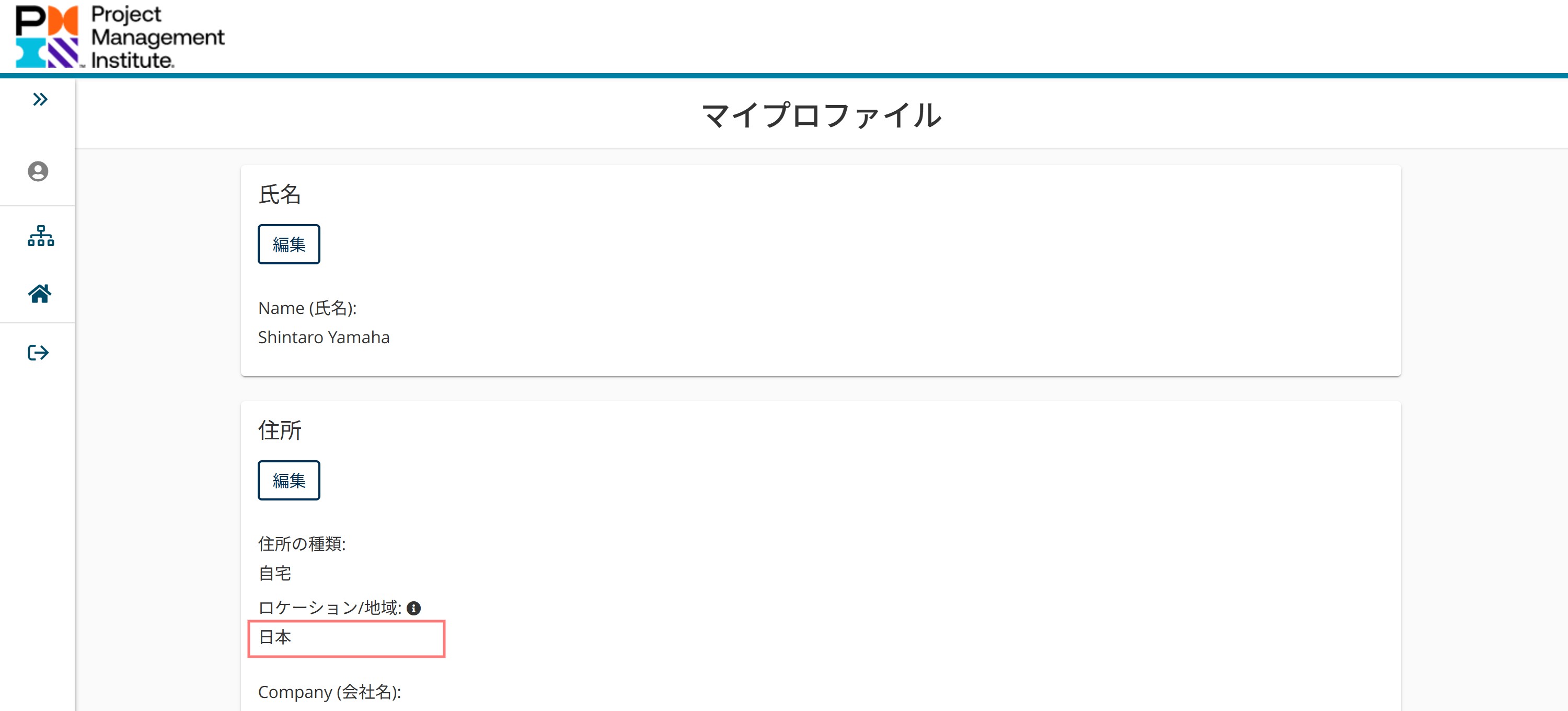Open the info tooltip next to ロケーション/地域

[x=414, y=607]
